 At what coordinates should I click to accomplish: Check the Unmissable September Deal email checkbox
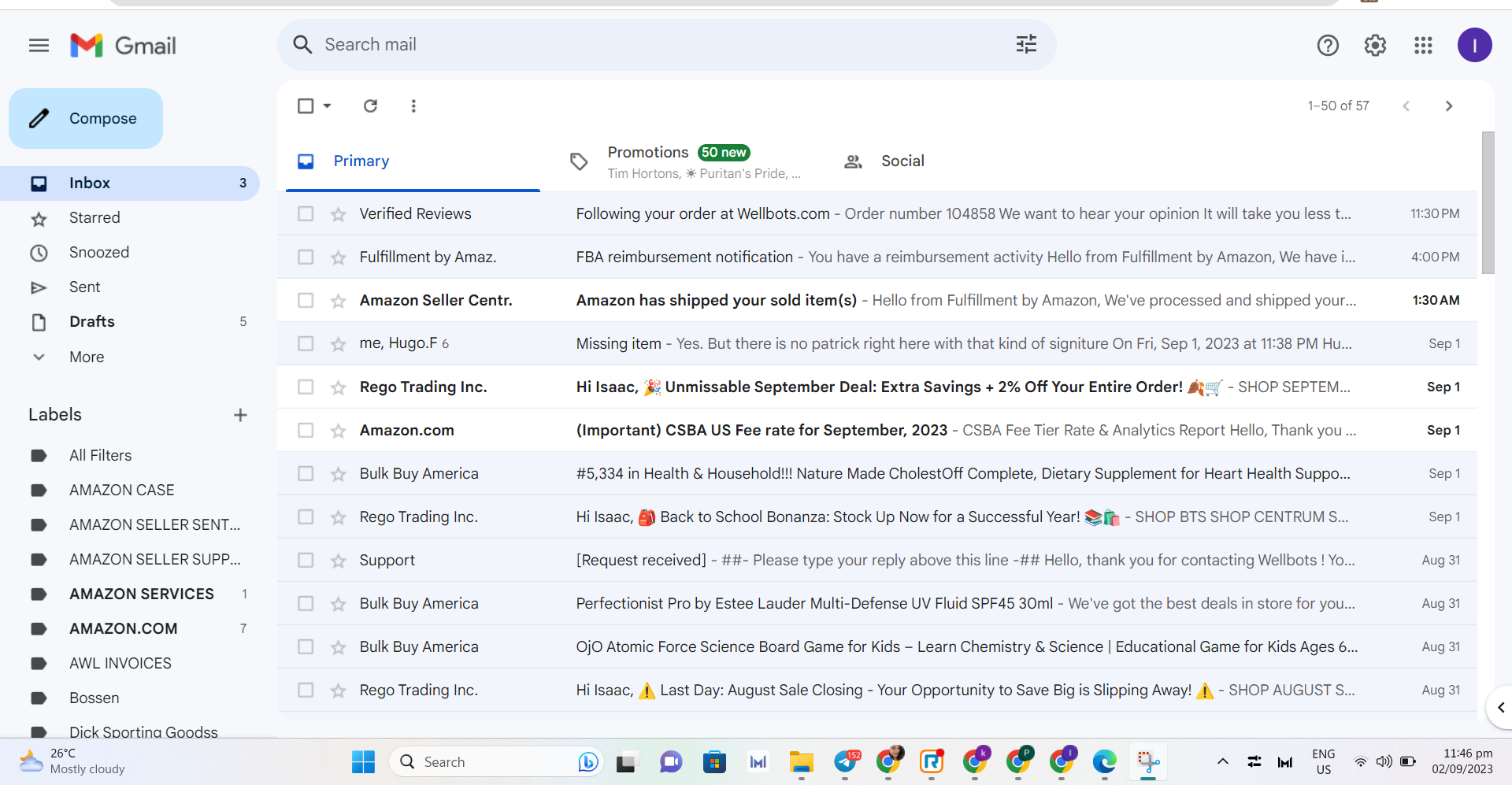pyautogui.click(x=306, y=387)
